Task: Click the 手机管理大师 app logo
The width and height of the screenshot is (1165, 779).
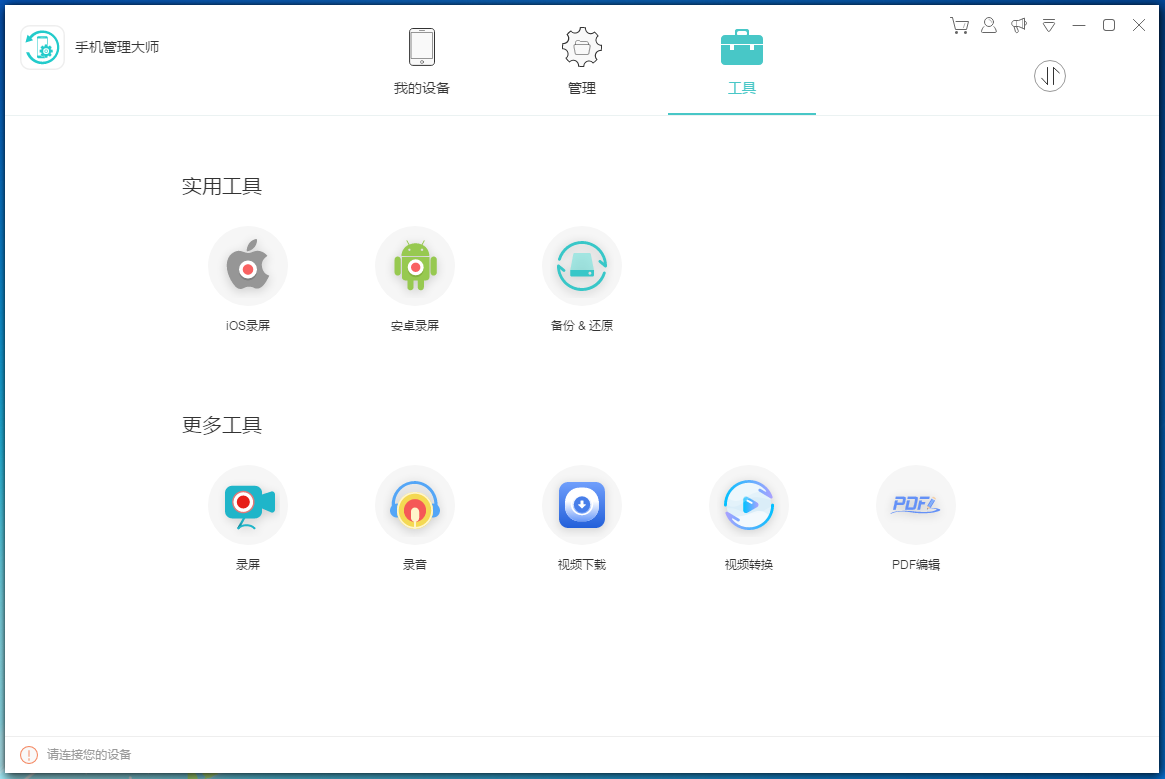Action: [42, 48]
